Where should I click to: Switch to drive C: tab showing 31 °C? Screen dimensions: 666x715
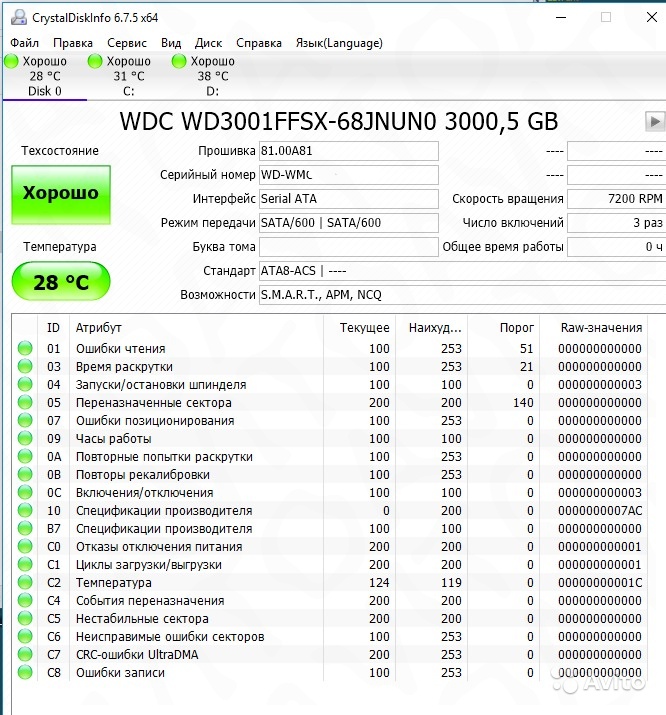[129, 76]
